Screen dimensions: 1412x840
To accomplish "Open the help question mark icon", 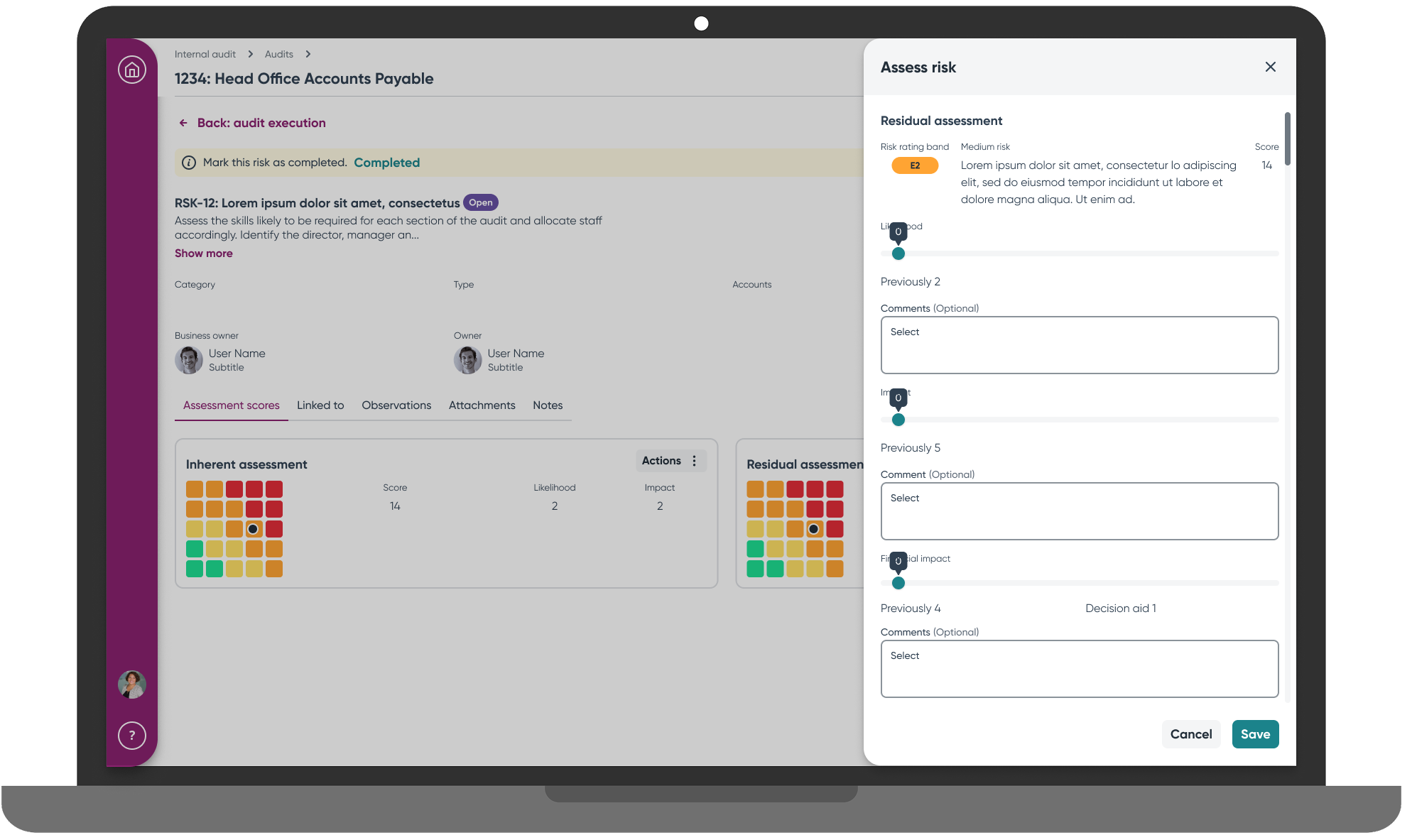I will tap(132, 736).
